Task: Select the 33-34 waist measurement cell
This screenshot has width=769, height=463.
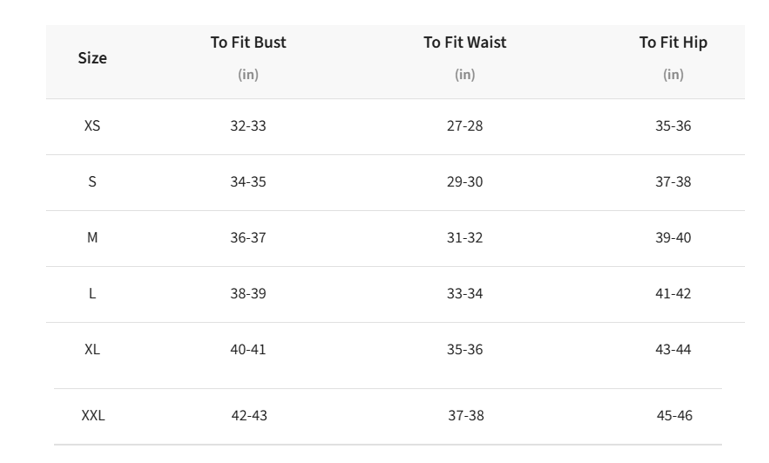Action: coord(465,293)
